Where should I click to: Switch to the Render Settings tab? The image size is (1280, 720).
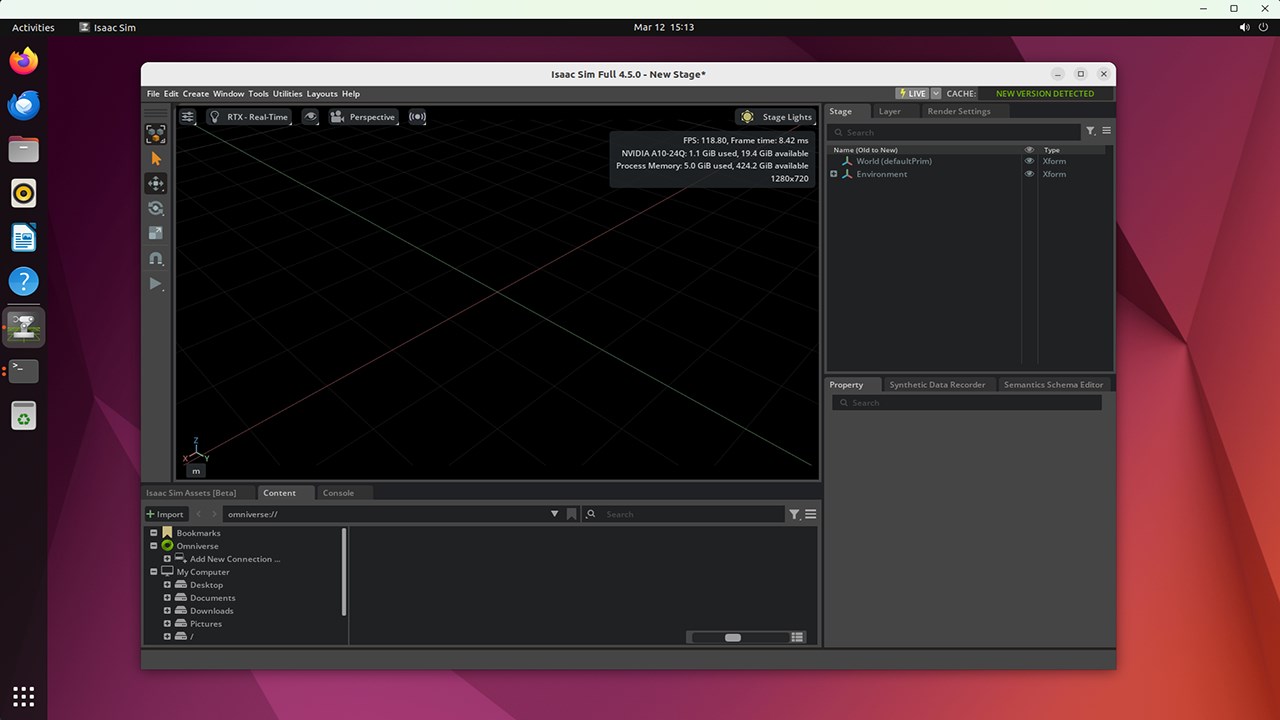point(959,112)
